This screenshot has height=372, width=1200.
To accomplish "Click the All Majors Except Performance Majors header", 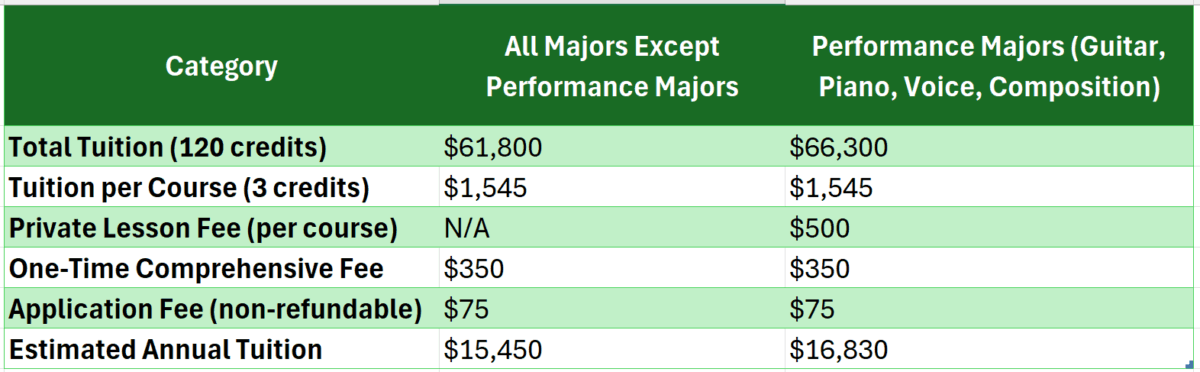I will pyautogui.click(x=612, y=67).
